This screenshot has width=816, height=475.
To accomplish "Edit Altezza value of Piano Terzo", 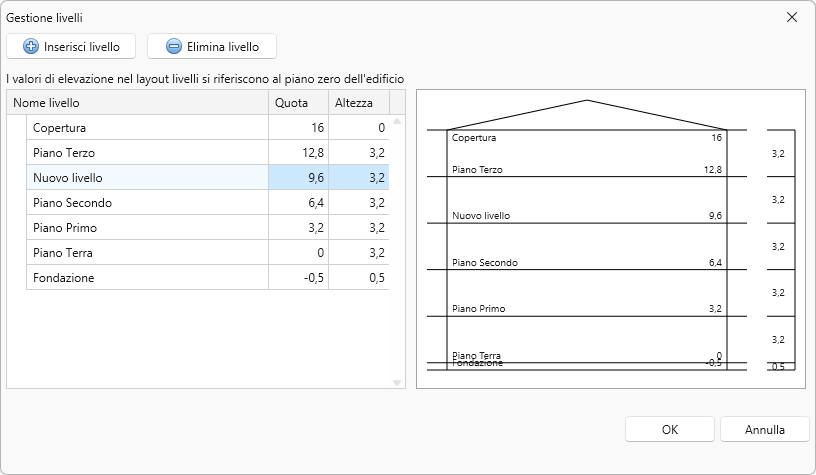I will pyautogui.click(x=358, y=153).
